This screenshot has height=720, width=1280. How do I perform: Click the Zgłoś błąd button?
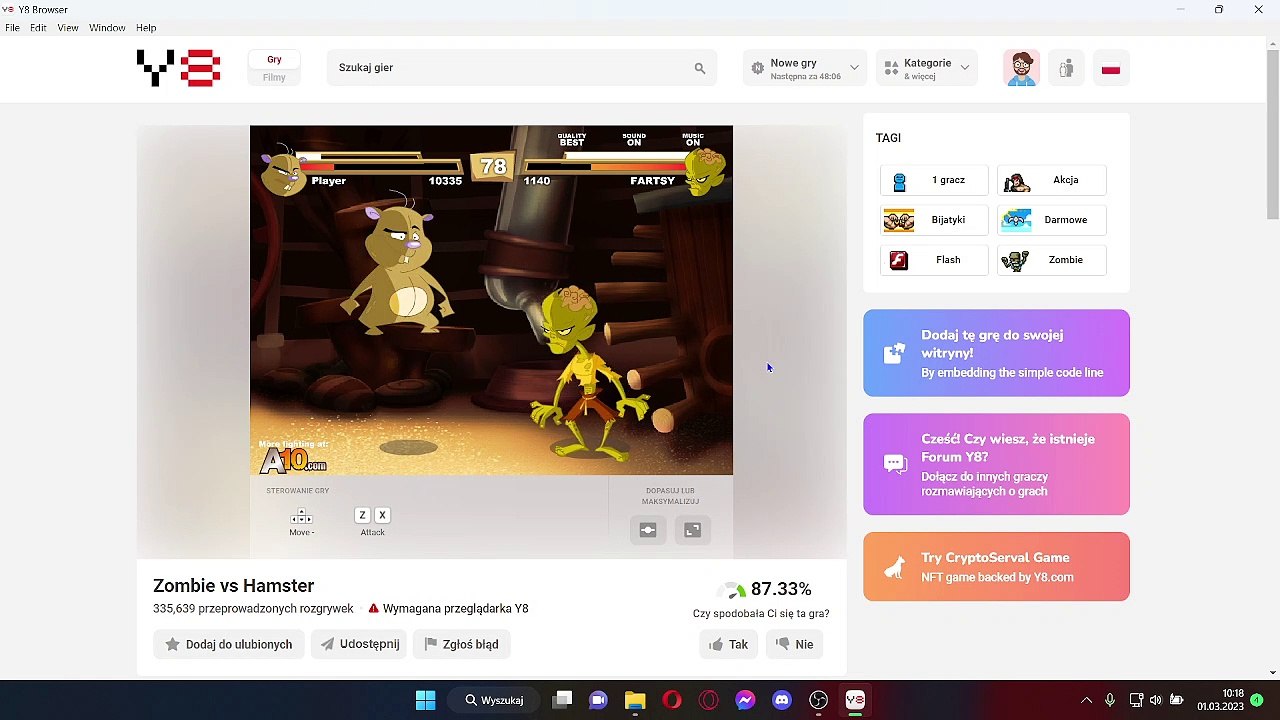(462, 644)
